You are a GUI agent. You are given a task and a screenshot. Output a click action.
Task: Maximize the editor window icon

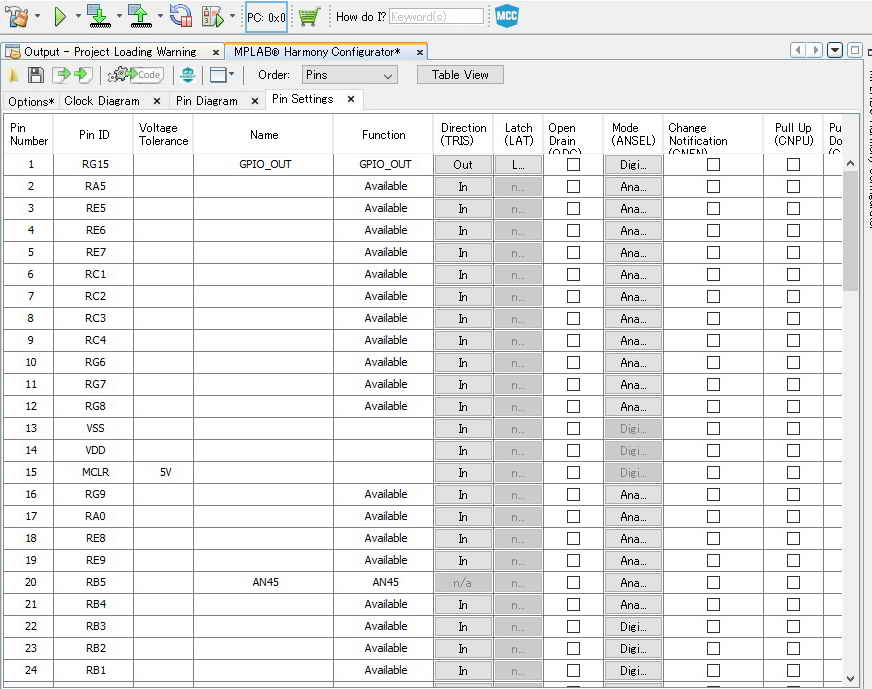(x=854, y=50)
